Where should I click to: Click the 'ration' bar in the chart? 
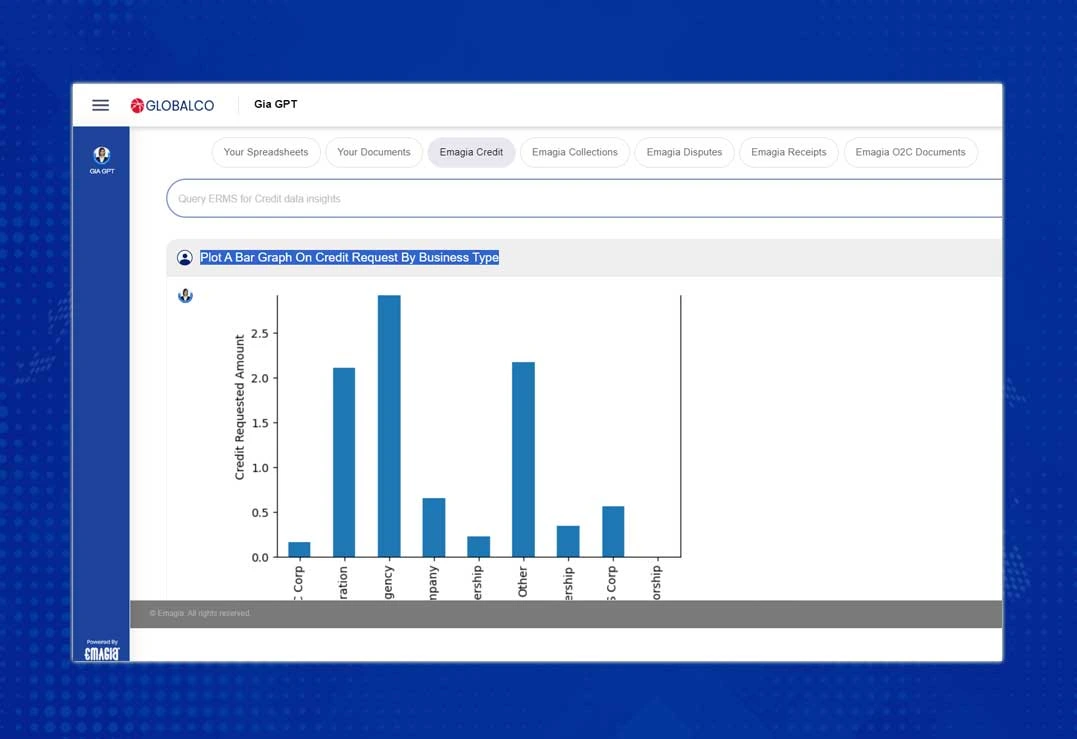coord(344,462)
